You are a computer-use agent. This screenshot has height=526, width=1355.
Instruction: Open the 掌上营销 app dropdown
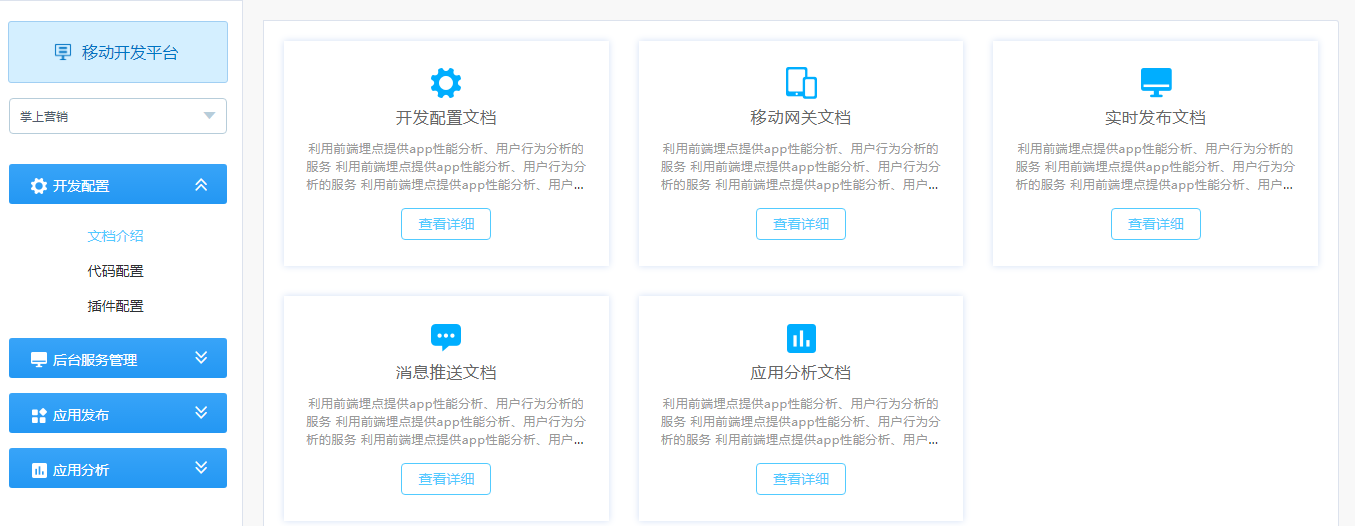point(118,116)
